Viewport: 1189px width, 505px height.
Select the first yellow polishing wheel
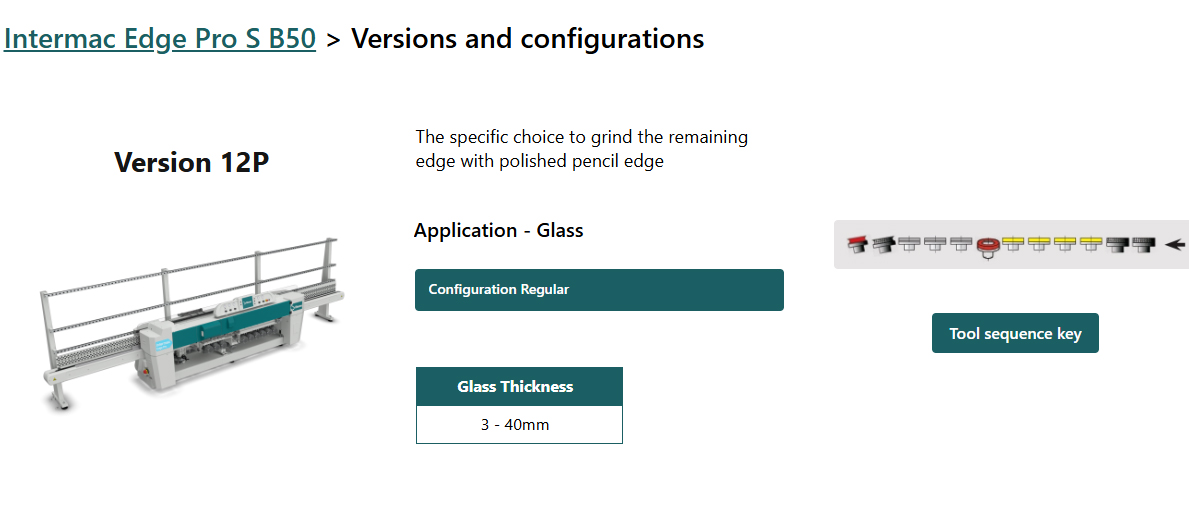pyautogui.click(x=1014, y=244)
